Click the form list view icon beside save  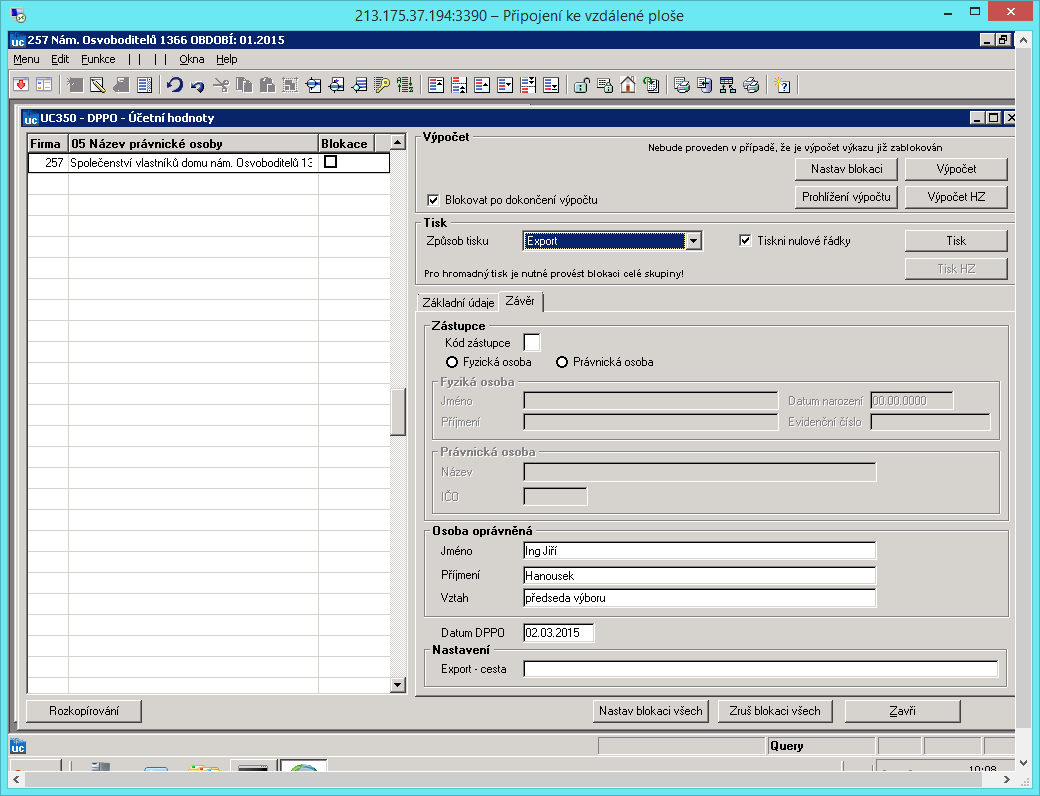pos(44,85)
